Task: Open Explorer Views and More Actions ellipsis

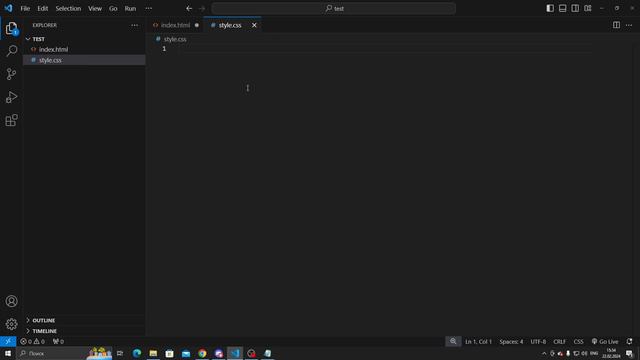Action: pos(134,25)
